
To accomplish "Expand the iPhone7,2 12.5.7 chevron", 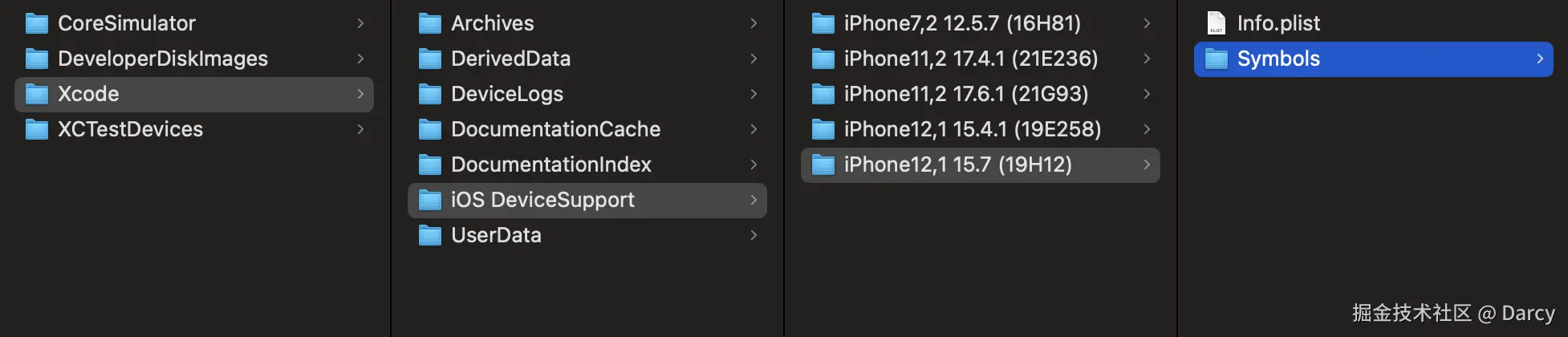I will (1147, 24).
